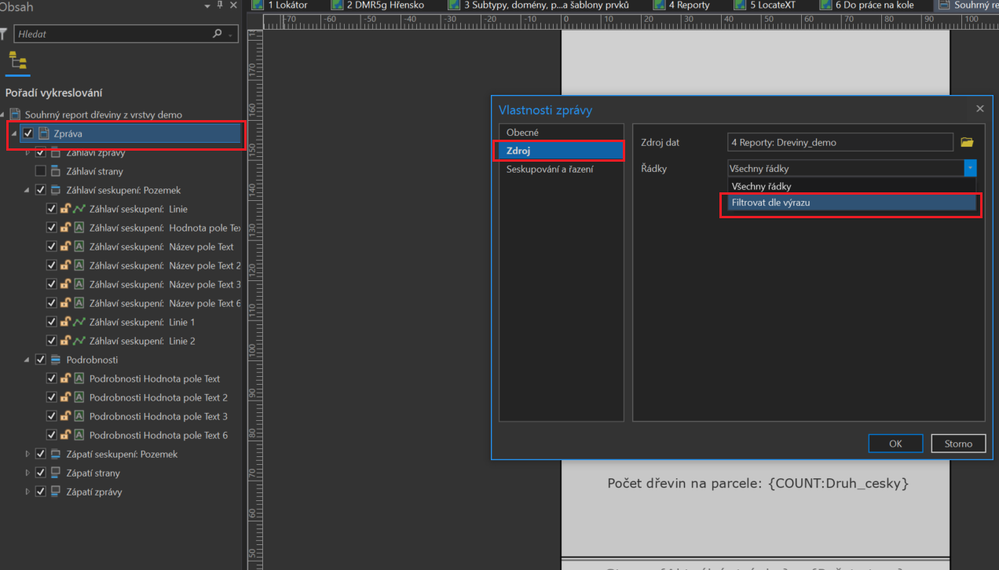
Task: Toggle checkbox of Záhlaví seskupení: Linie
Action: [x=52, y=209]
